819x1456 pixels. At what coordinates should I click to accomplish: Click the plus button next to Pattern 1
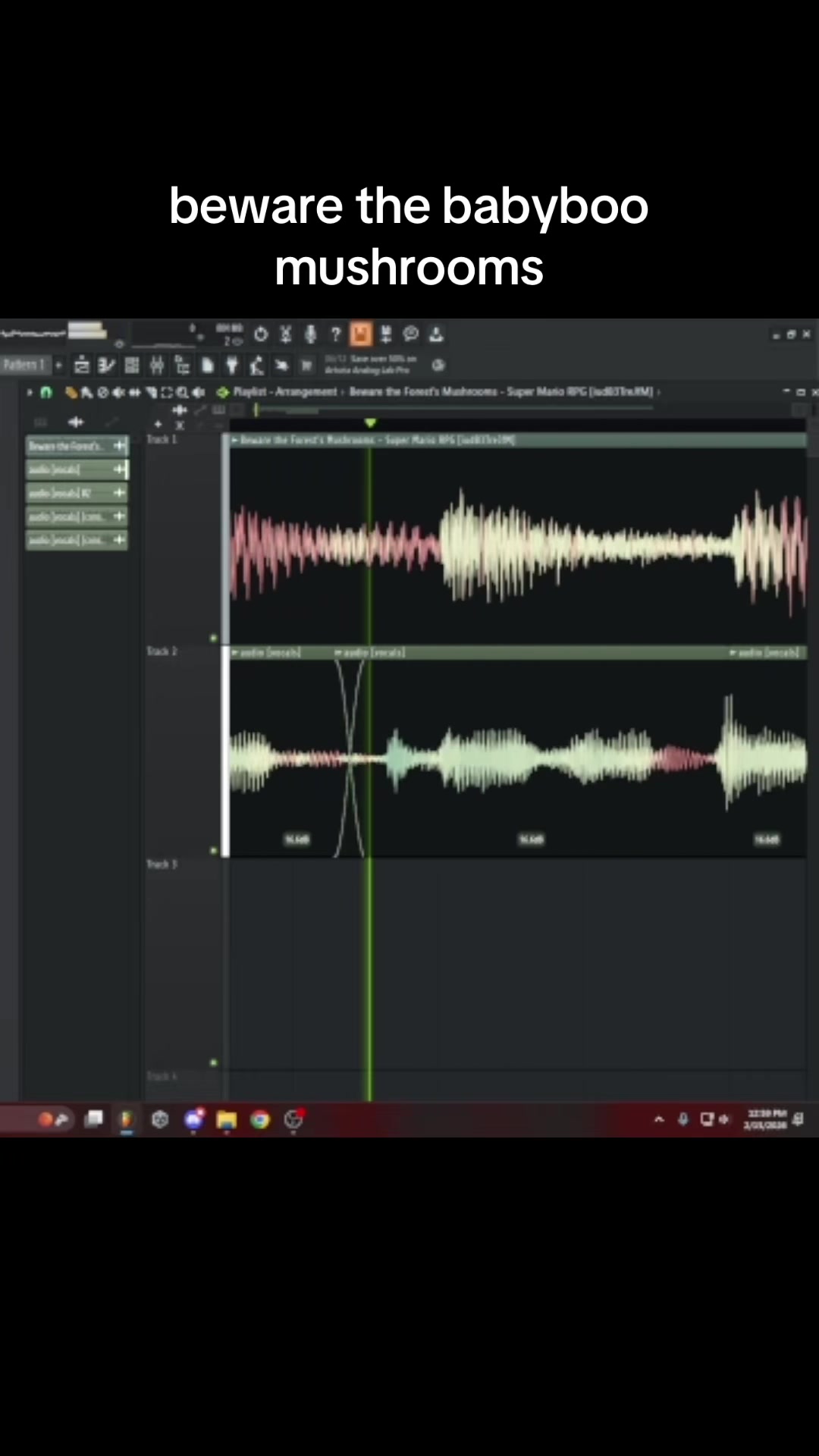click(x=59, y=365)
